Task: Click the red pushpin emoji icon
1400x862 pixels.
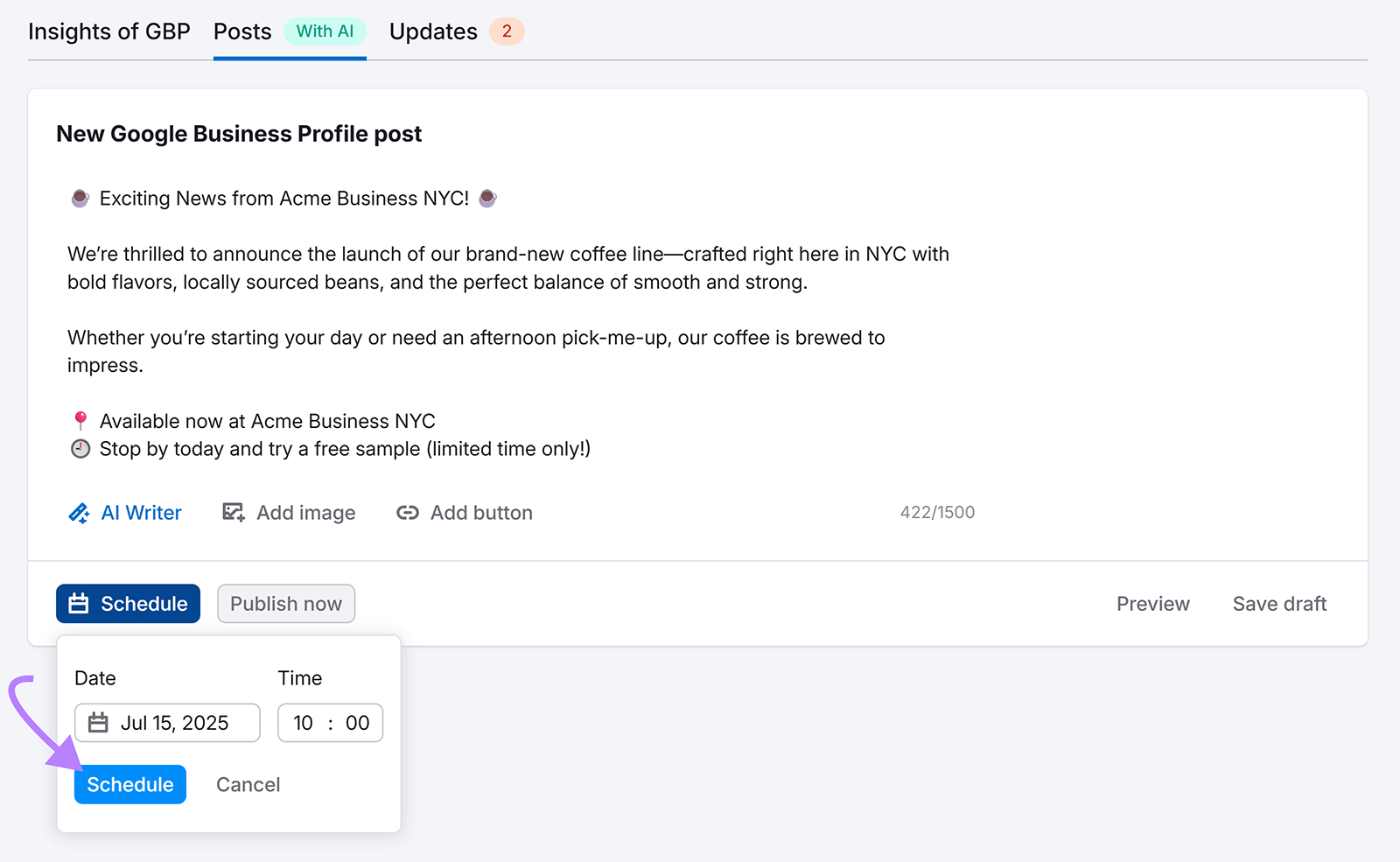Action: coord(80,421)
